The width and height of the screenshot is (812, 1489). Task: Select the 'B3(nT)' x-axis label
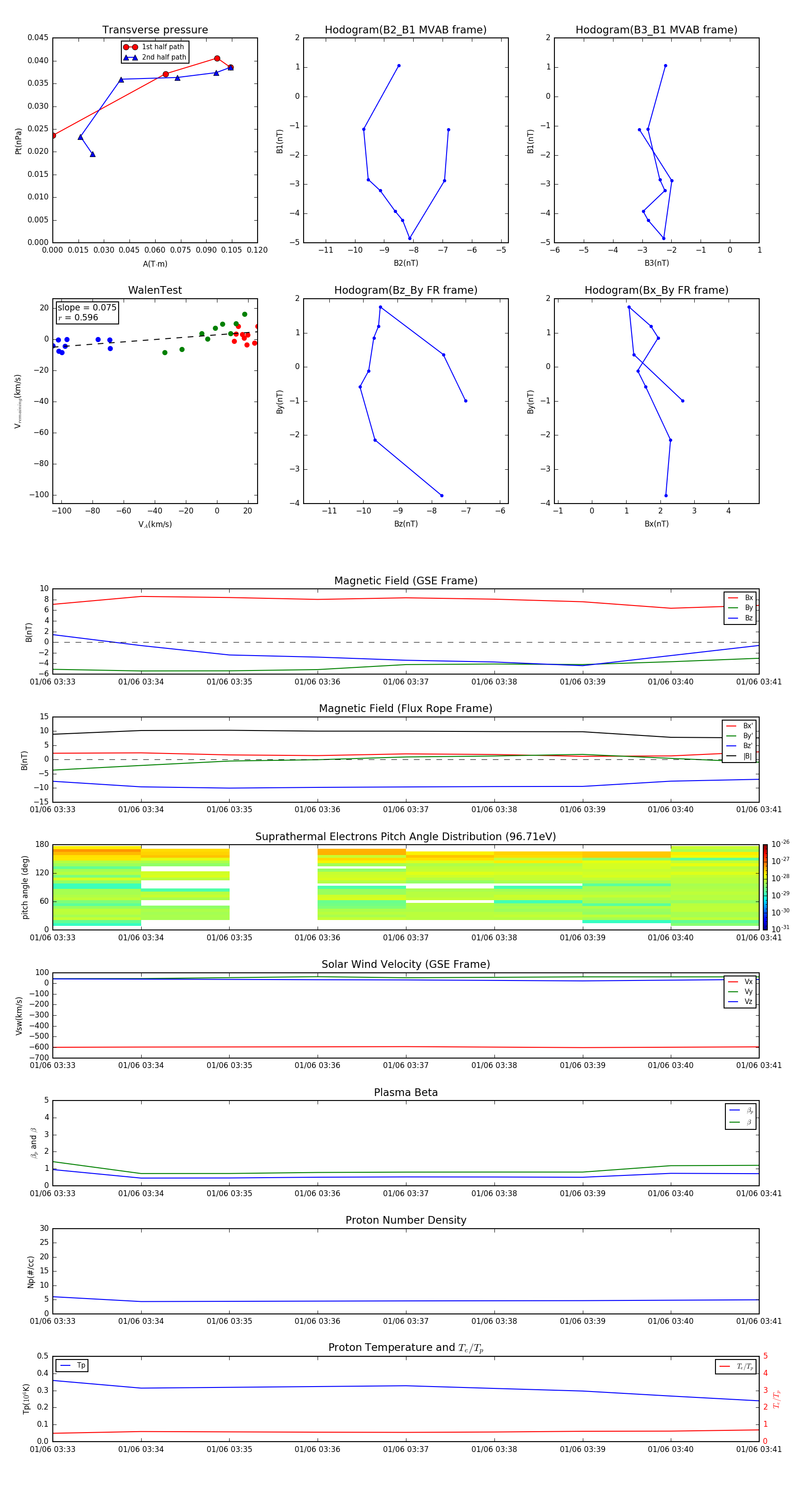coord(656,263)
